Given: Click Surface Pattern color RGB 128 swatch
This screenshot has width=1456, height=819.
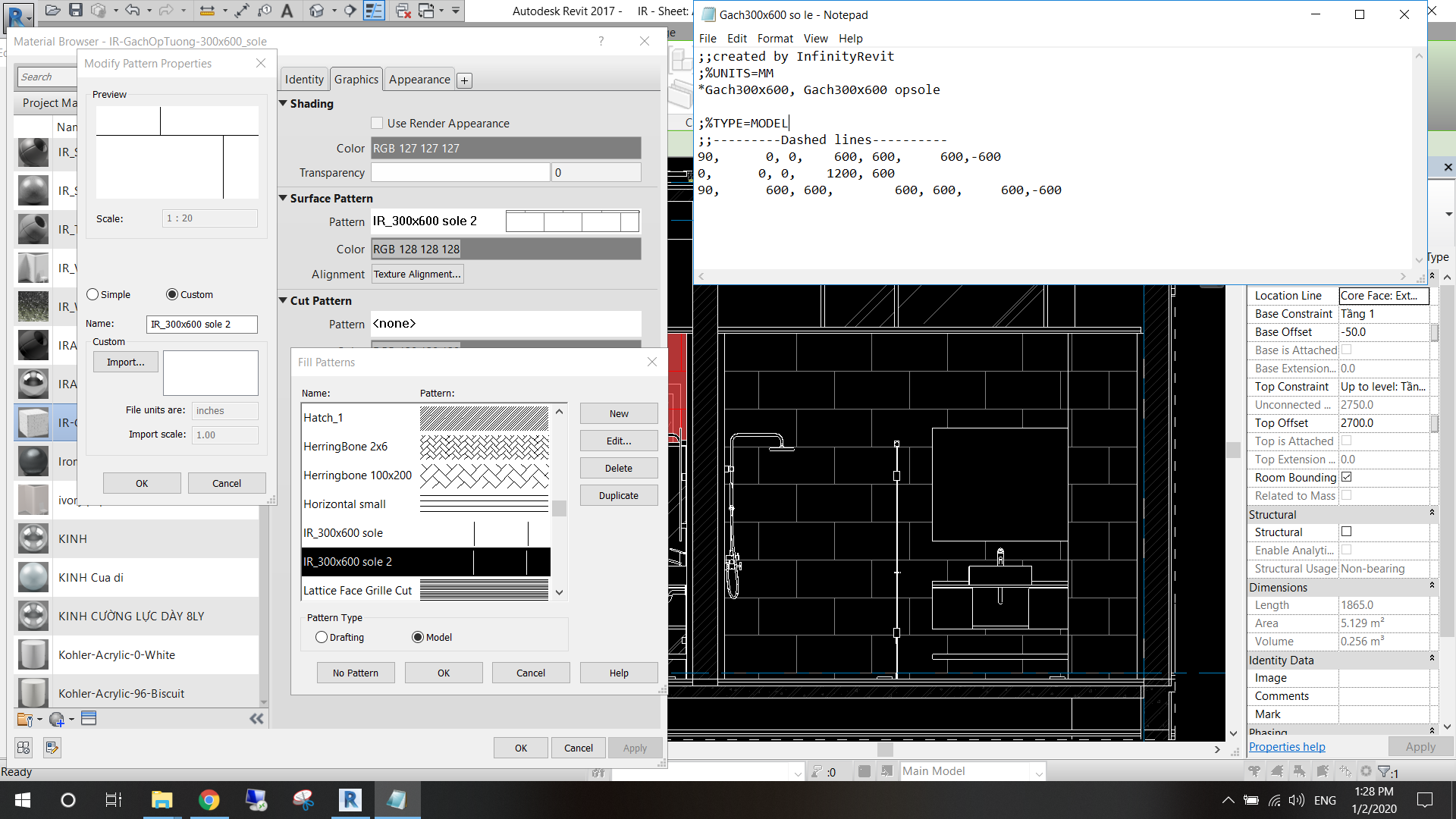Looking at the screenshot, I should [506, 249].
